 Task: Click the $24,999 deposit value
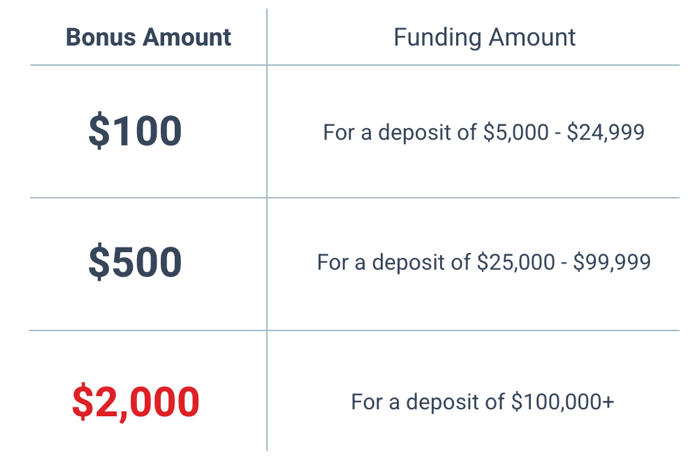point(606,133)
